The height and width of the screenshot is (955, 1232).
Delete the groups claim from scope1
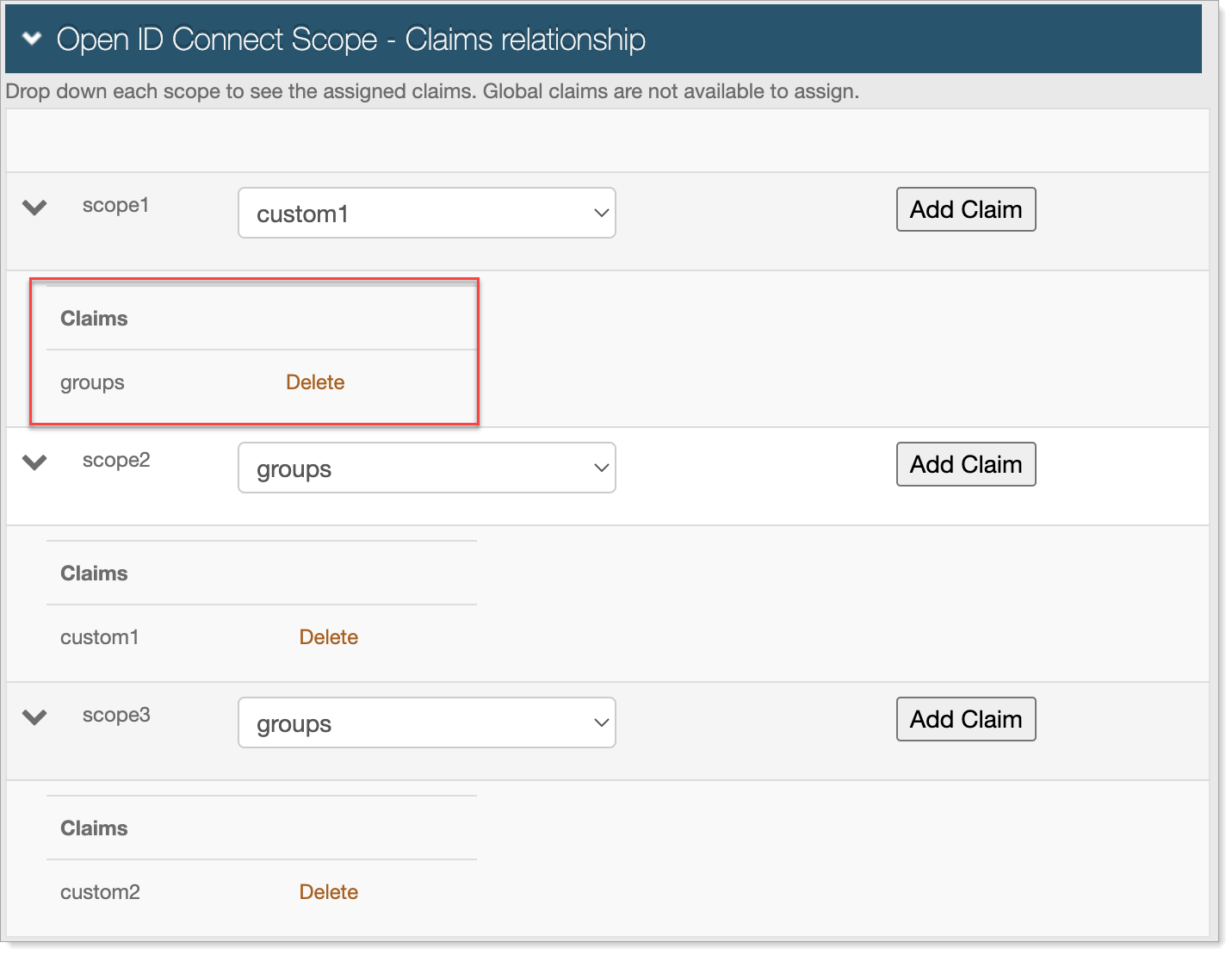pyautogui.click(x=315, y=382)
